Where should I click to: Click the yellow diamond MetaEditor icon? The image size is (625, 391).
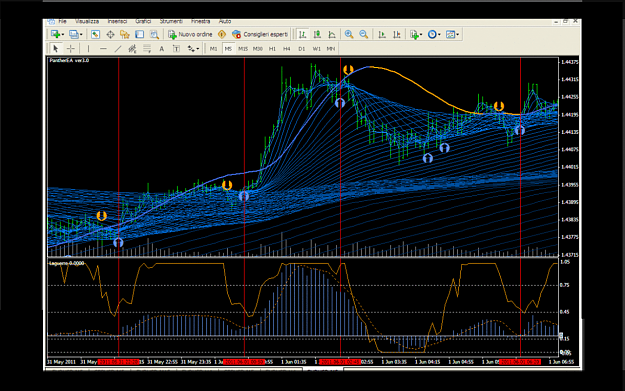click(x=222, y=35)
